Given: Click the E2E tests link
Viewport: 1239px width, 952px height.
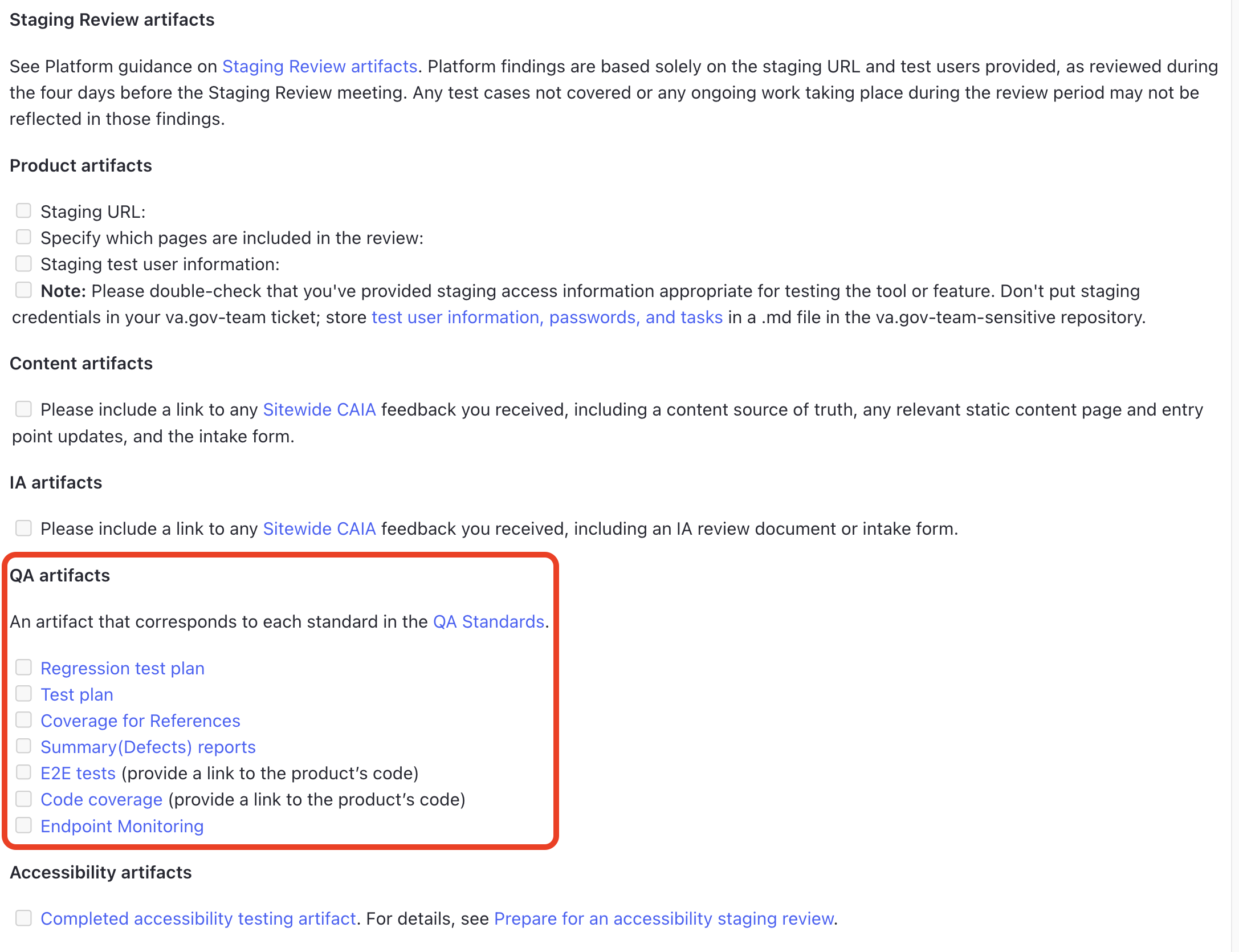Looking at the screenshot, I should (x=78, y=773).
